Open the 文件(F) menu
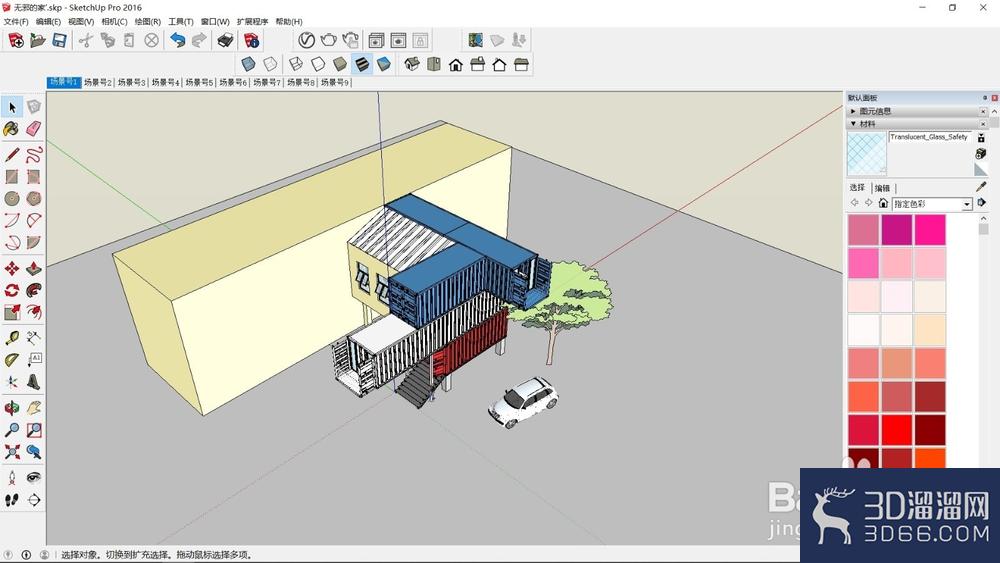1000x563 pixels. (16, 21)
